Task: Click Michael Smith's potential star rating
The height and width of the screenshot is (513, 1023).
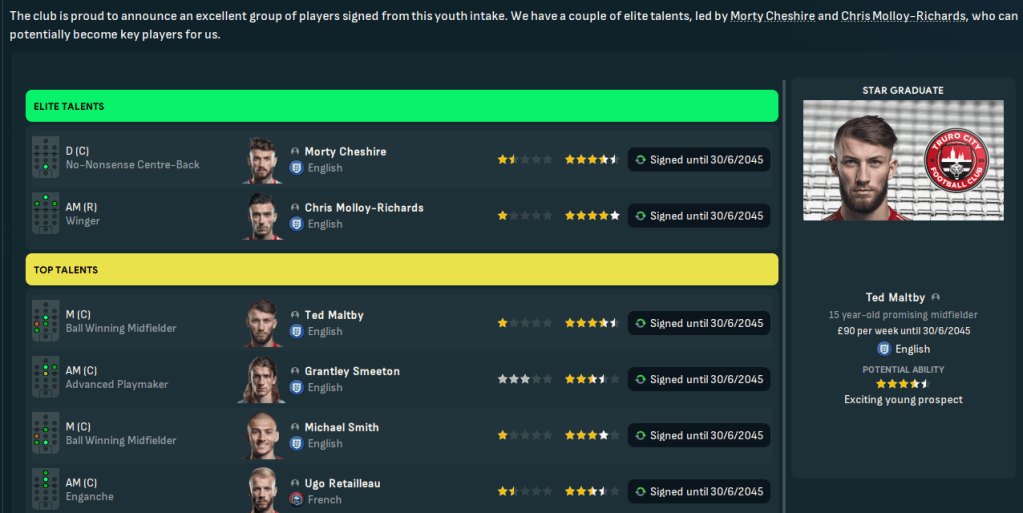Action: click(x=592, y=436)
